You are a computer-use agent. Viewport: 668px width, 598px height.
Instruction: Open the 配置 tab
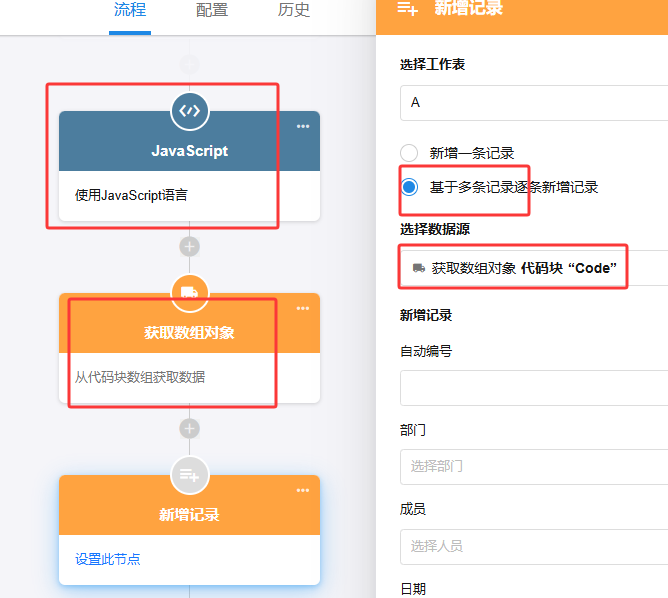pos(212,10)
